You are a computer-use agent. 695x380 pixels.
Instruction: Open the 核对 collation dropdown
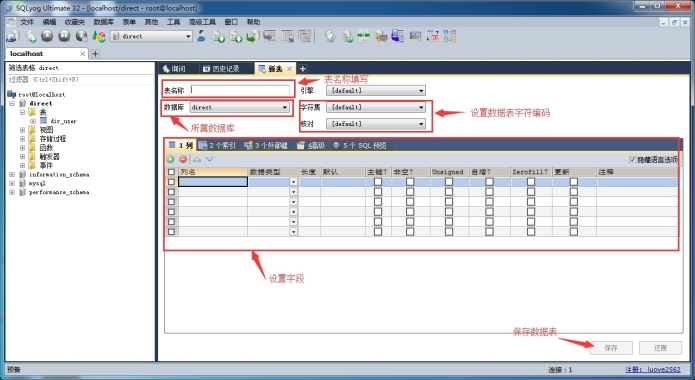(x=376, y=124)
